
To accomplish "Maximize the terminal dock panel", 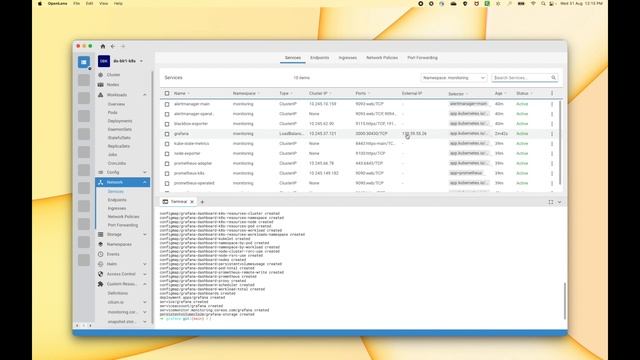I will [551, 202].
